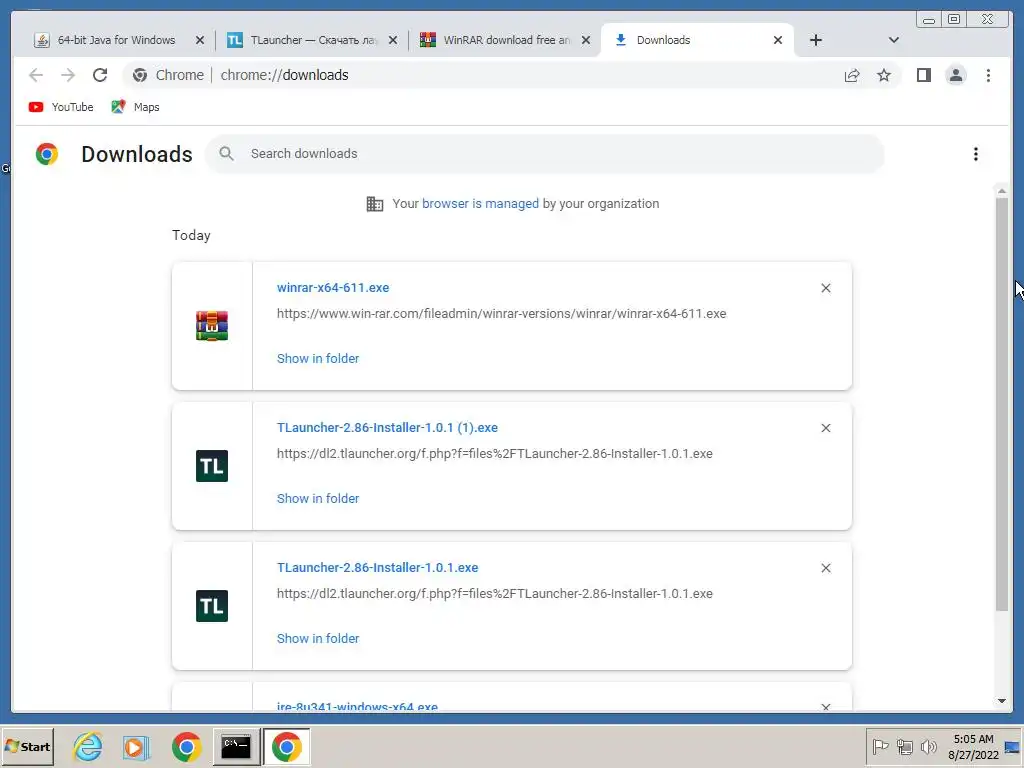Screen dimensions: 1024x768
Task: Open the YouTube bookmark
Action: tap(61, 107)
